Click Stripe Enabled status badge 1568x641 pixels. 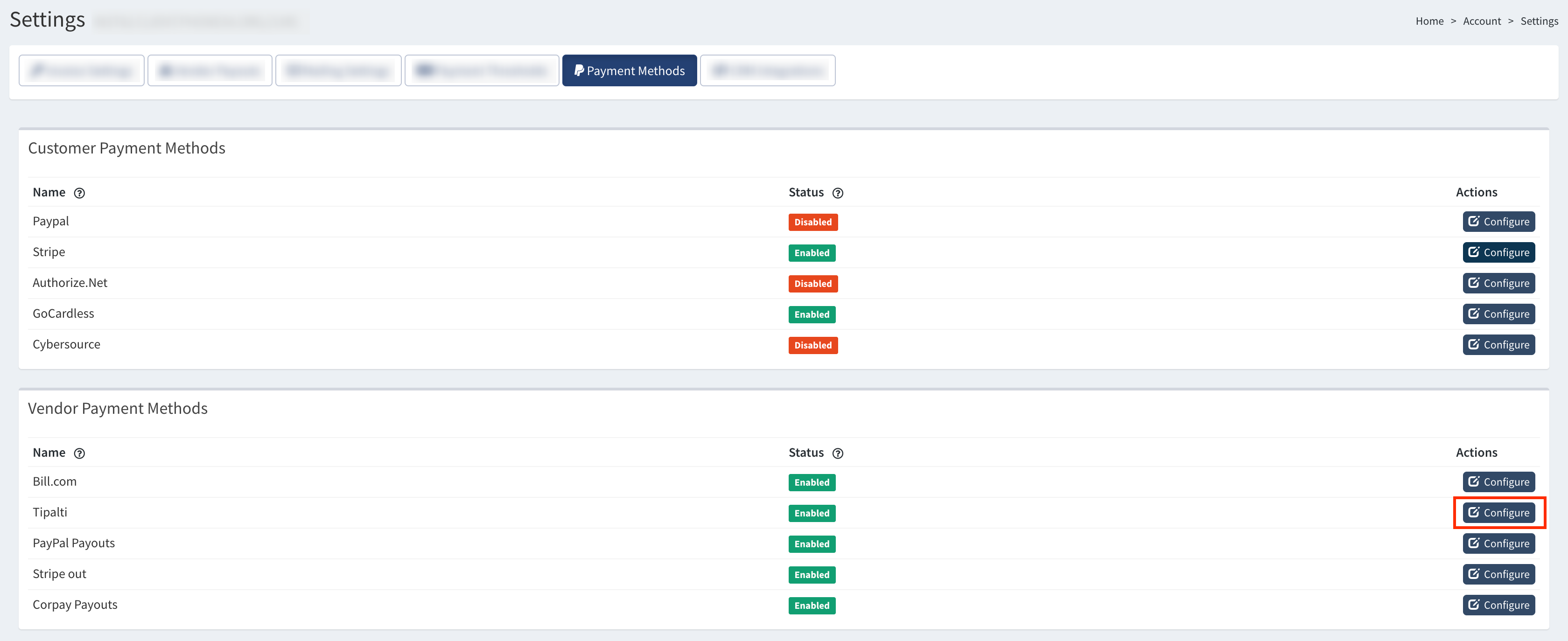coord(812,253)
